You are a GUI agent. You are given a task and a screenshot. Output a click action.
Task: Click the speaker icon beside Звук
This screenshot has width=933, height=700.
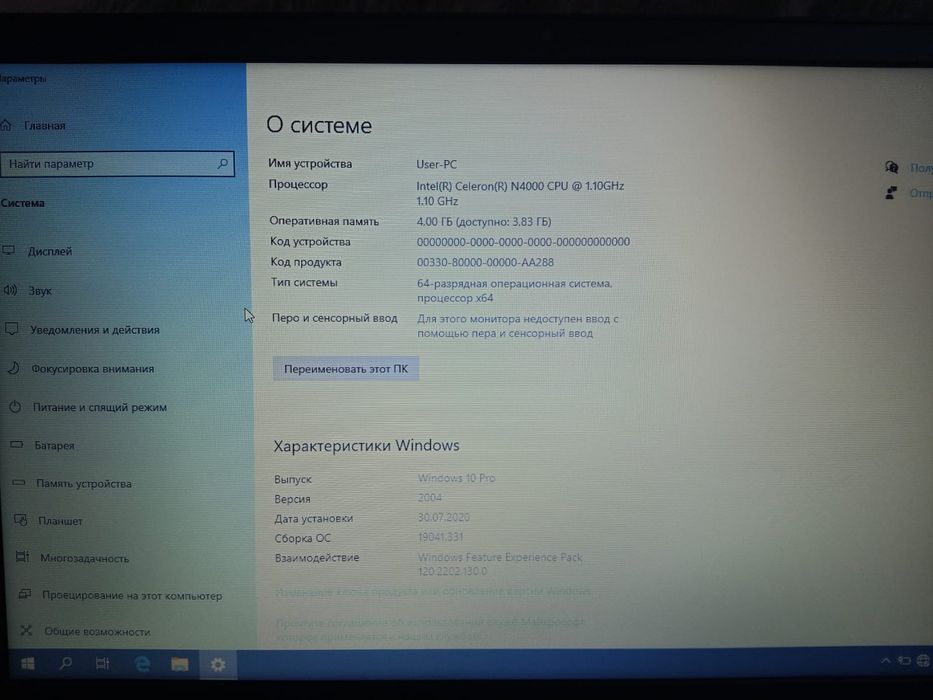tap(10, 290)
